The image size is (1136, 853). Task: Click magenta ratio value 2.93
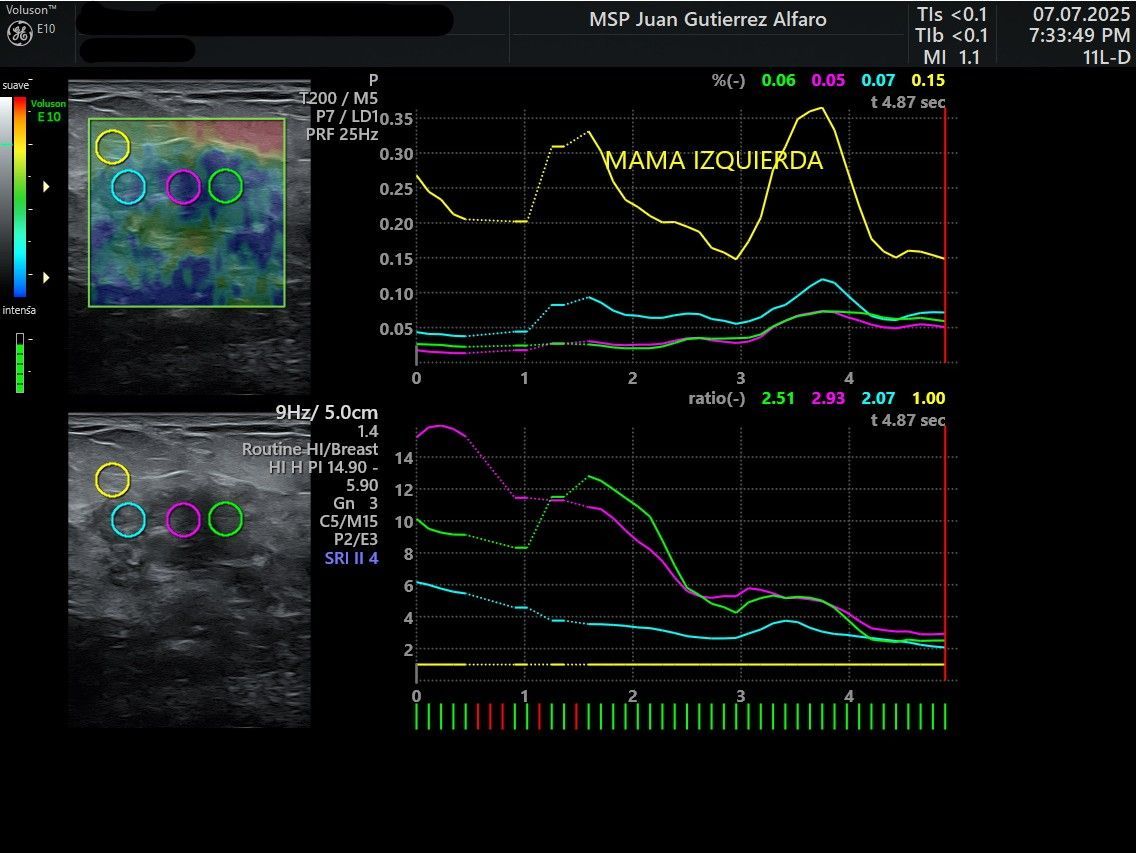828,398
